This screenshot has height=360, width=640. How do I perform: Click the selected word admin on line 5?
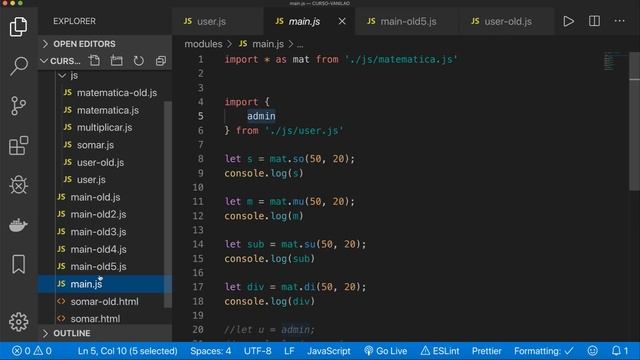point(261,116)
